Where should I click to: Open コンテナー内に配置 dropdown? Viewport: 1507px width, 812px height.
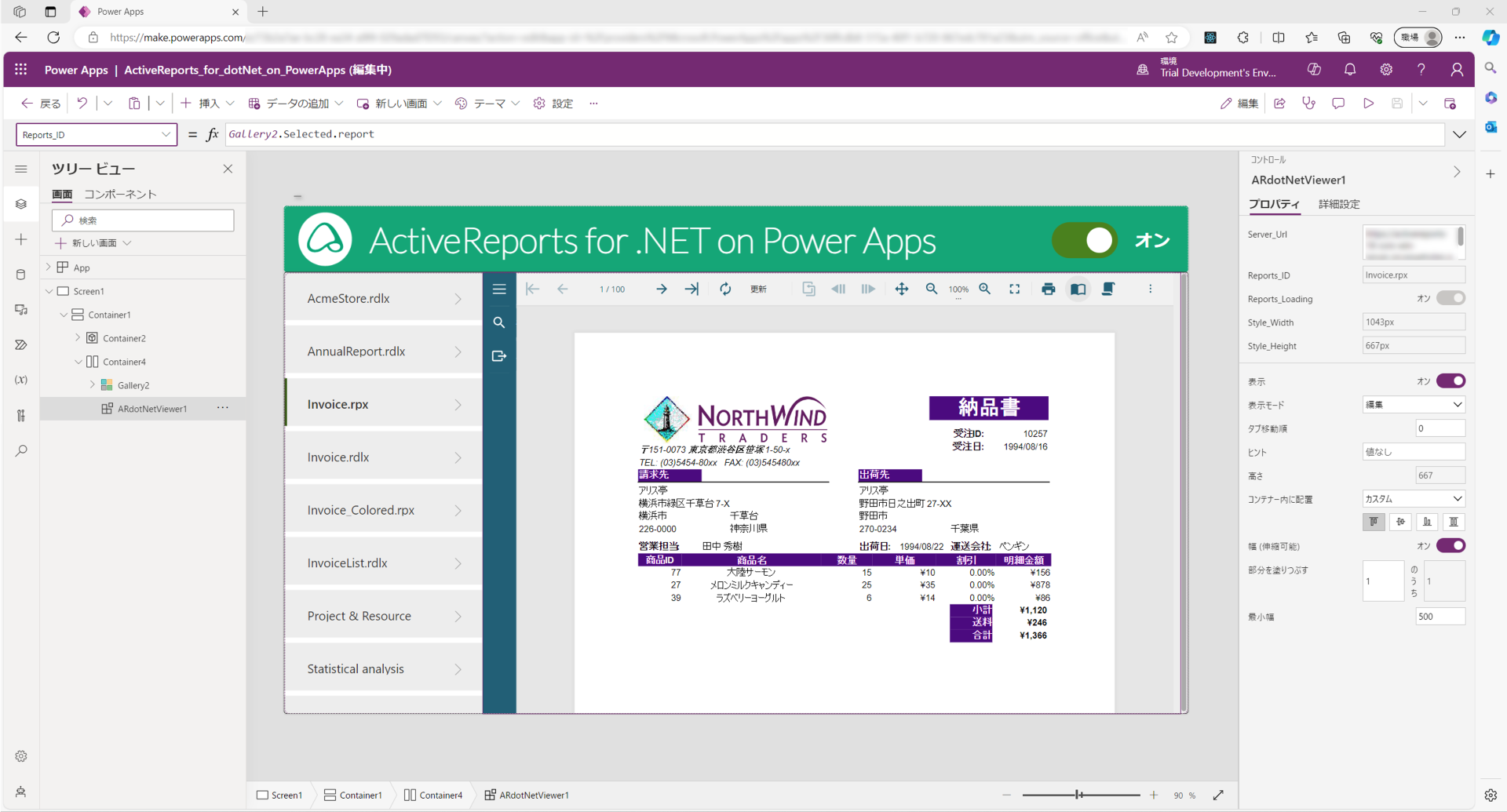(1414, 498)
